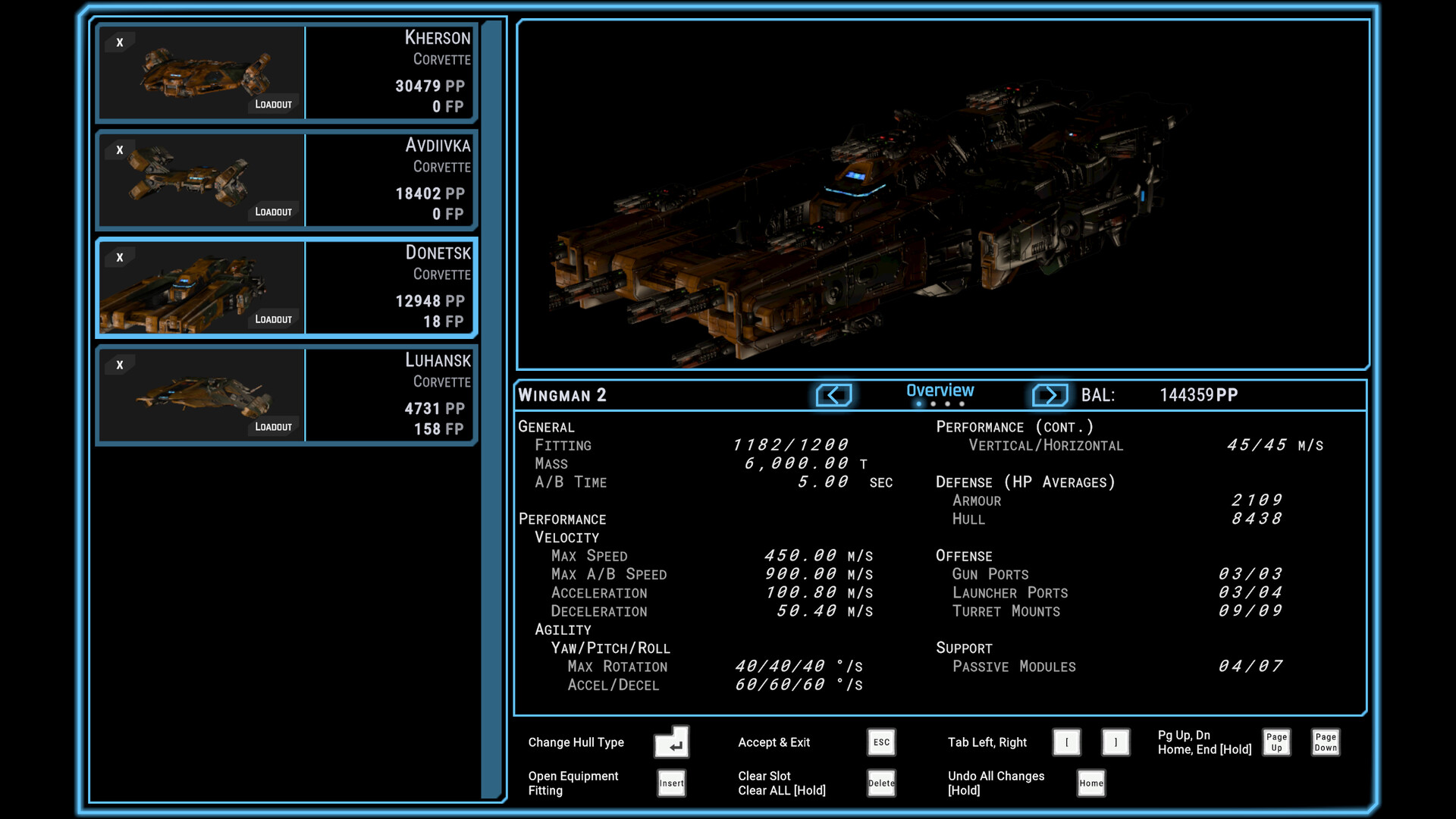The width and height of the screenshot is (1456, 819).
Task: Click the Home key icon to Undo All Changes
Action: (x=1091, y=783)
